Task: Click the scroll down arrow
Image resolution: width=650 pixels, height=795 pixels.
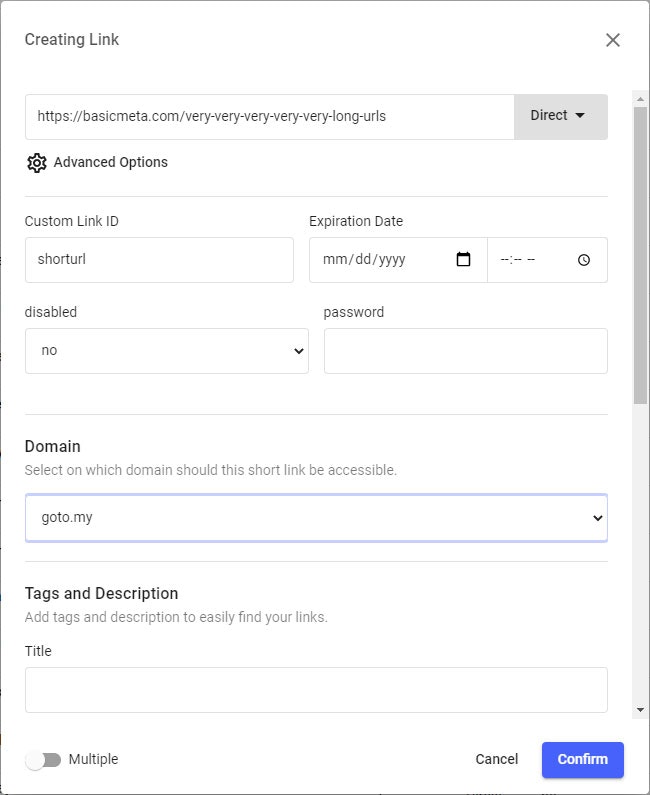Action: click(640, 709)
